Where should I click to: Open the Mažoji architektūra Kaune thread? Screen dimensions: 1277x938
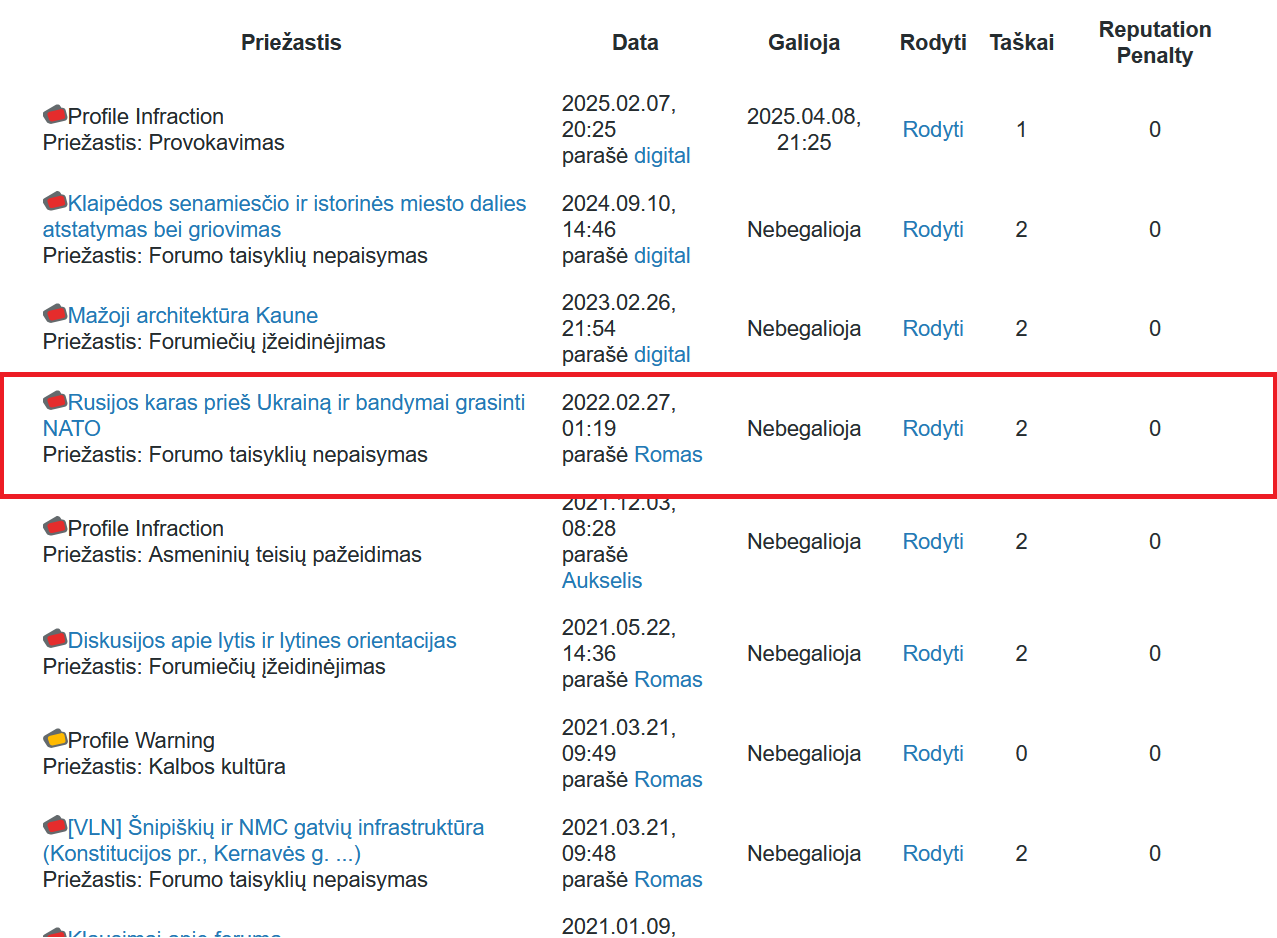(193, 316)
